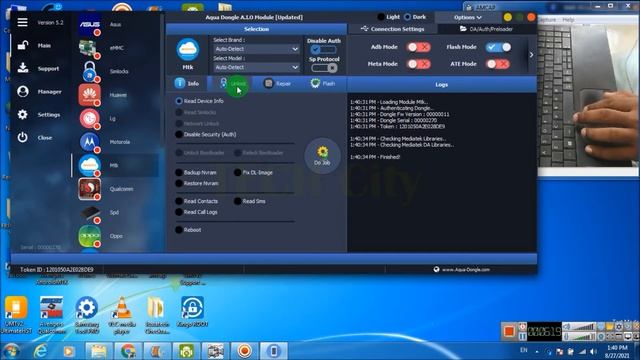The width and height of the screenshot is (640, 360).
Task: Select the Mtk cloud icon in list
Action: click(89, 165)
